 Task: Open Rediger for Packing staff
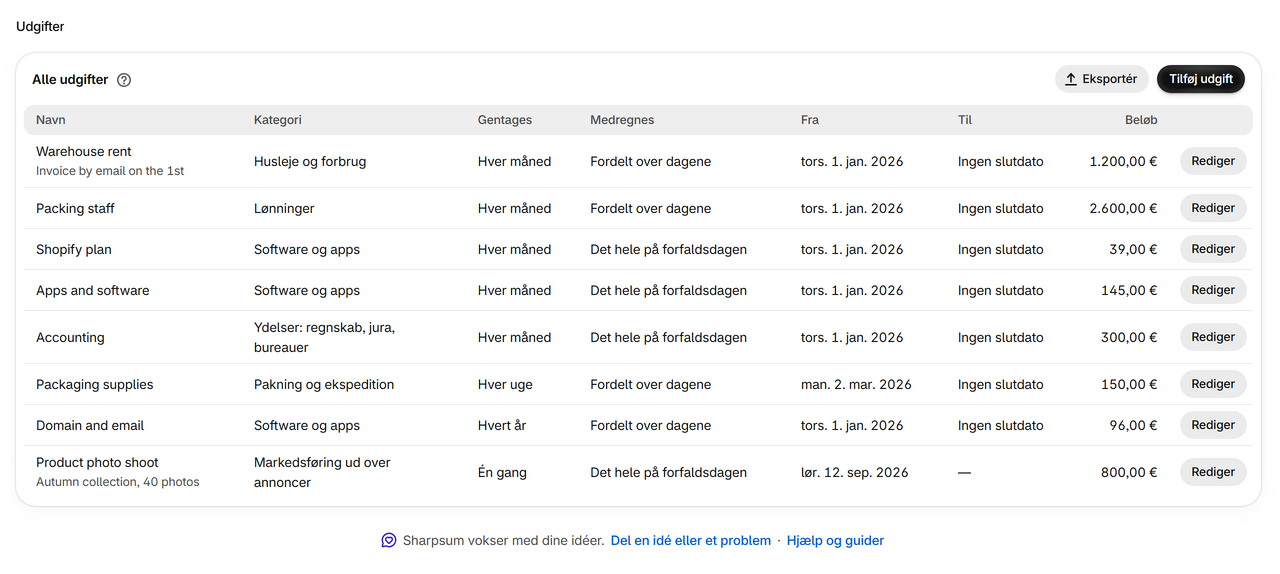(x=1213, y=208)
